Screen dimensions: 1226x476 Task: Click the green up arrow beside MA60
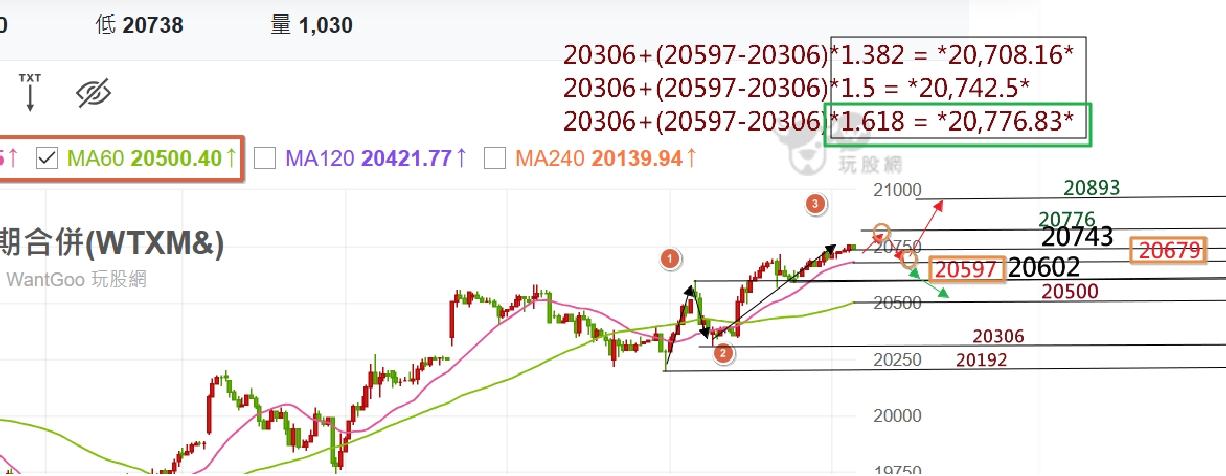point(231,157)
